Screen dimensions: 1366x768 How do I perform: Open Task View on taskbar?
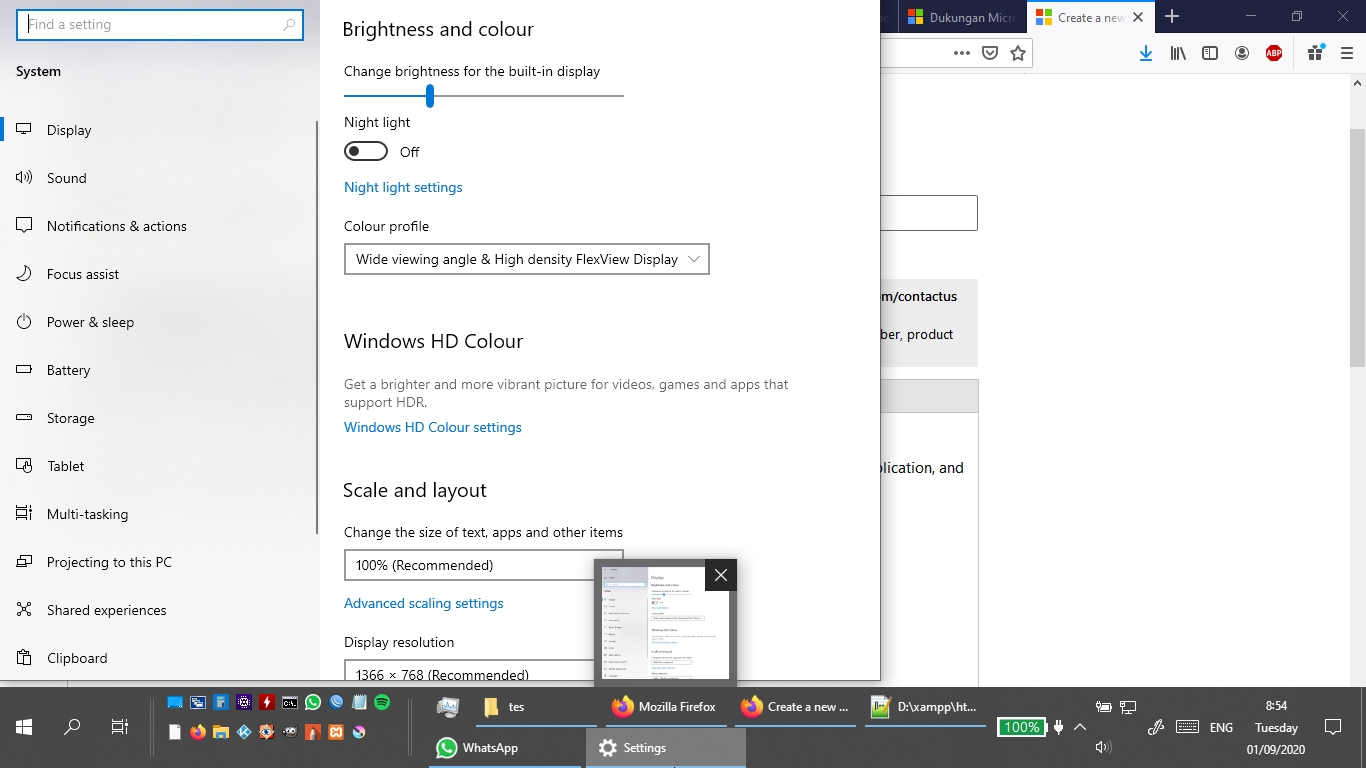coord(119,727)
